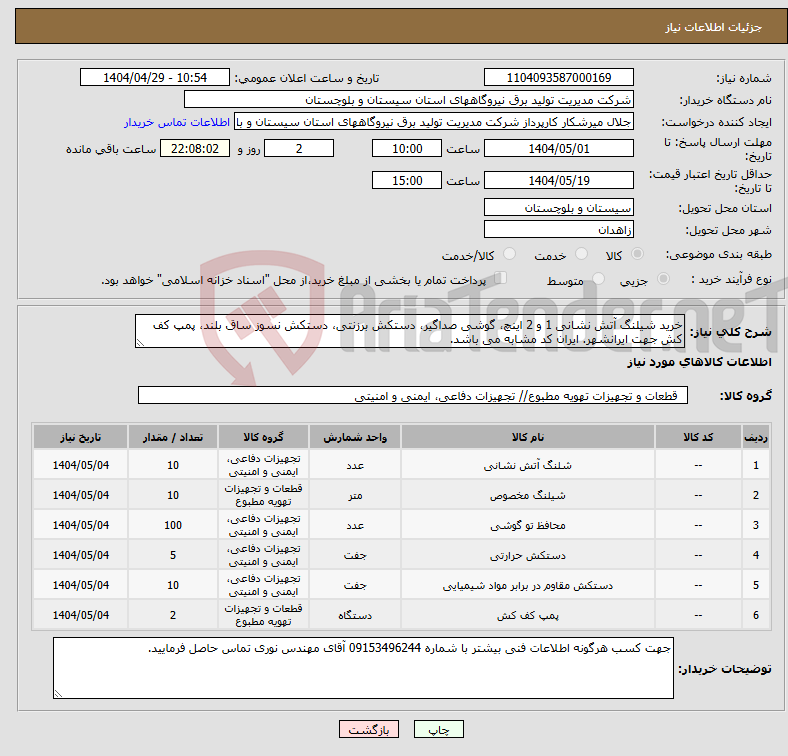The height and width of the screenshot is (756, 788).
Task: Click the تعداد / مقدار column header
Action: 173,437
